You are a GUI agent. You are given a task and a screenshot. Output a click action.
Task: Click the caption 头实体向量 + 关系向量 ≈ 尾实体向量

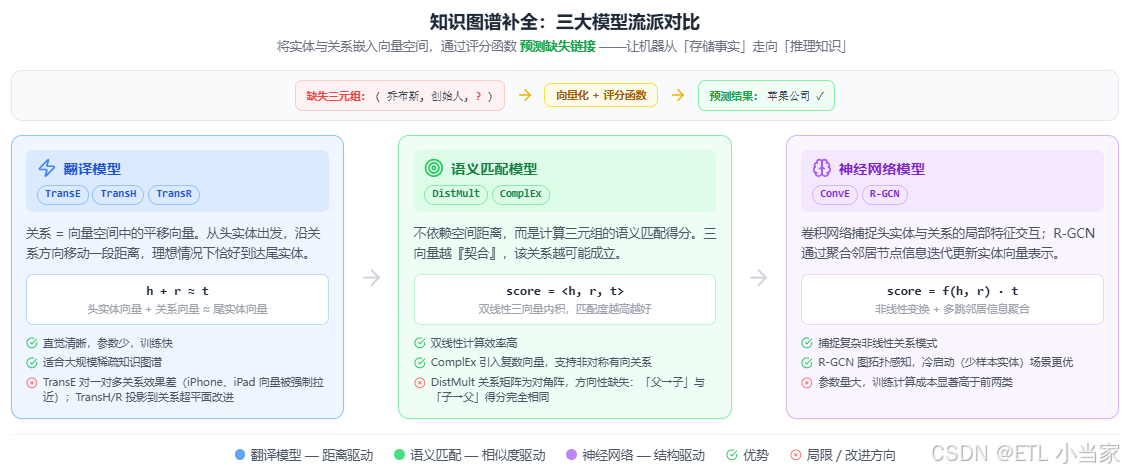[x=178, y=309]
